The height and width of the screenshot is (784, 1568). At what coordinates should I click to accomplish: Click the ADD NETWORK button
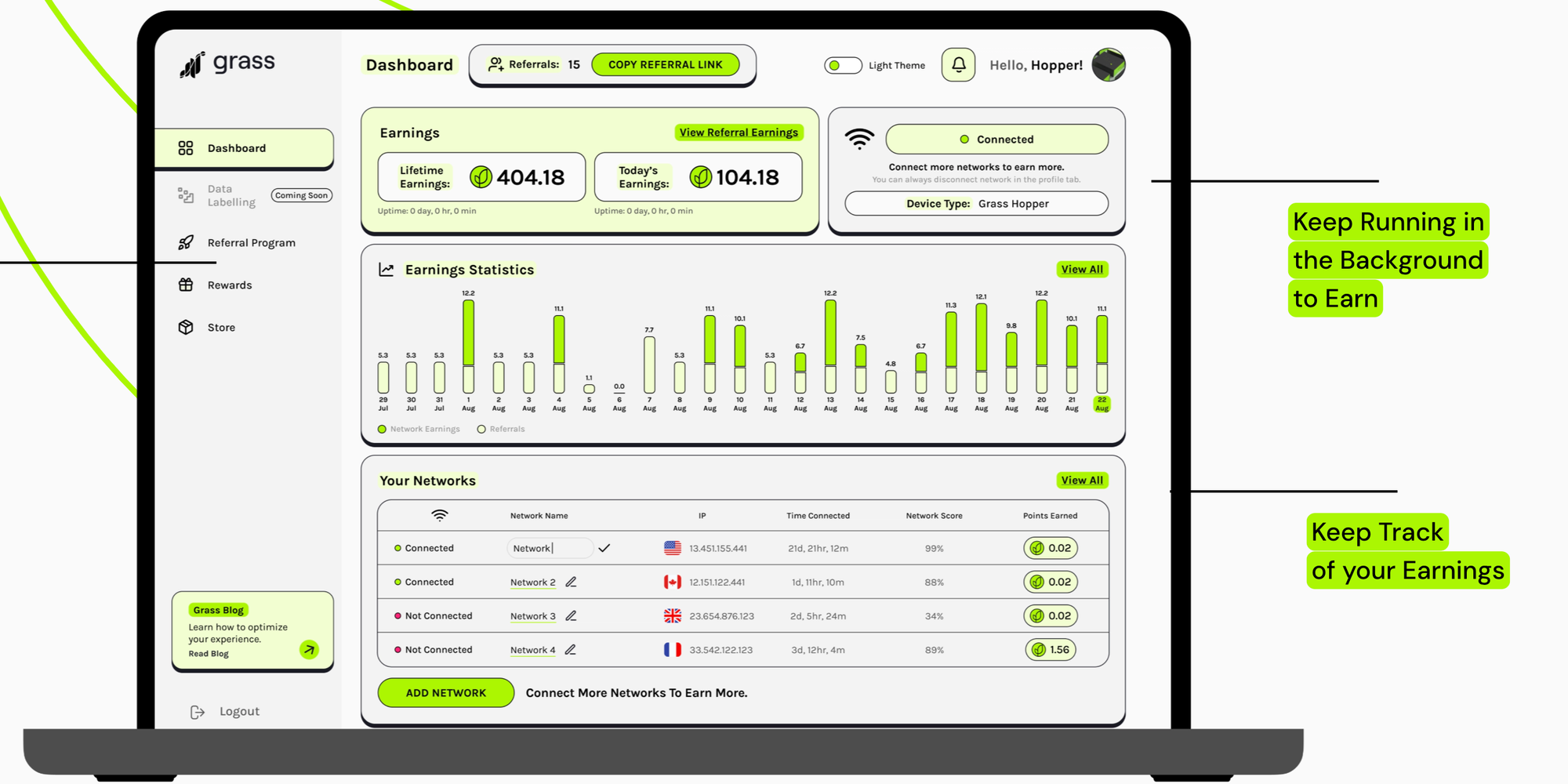point(445,693)
